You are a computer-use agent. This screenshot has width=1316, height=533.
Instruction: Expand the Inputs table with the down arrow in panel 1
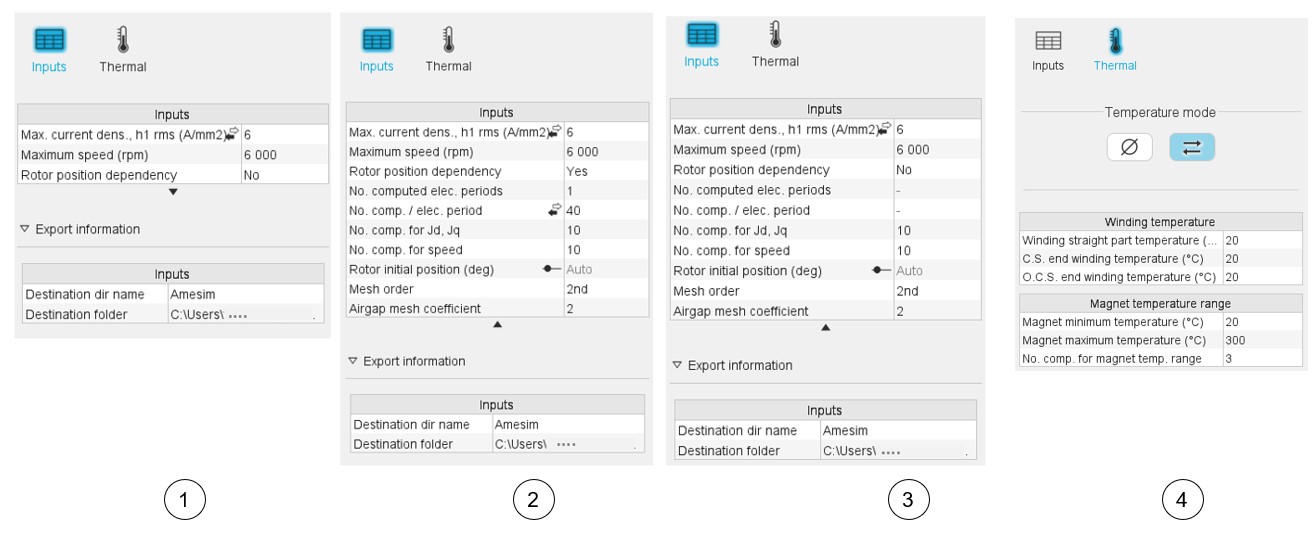tap(173, 191)
